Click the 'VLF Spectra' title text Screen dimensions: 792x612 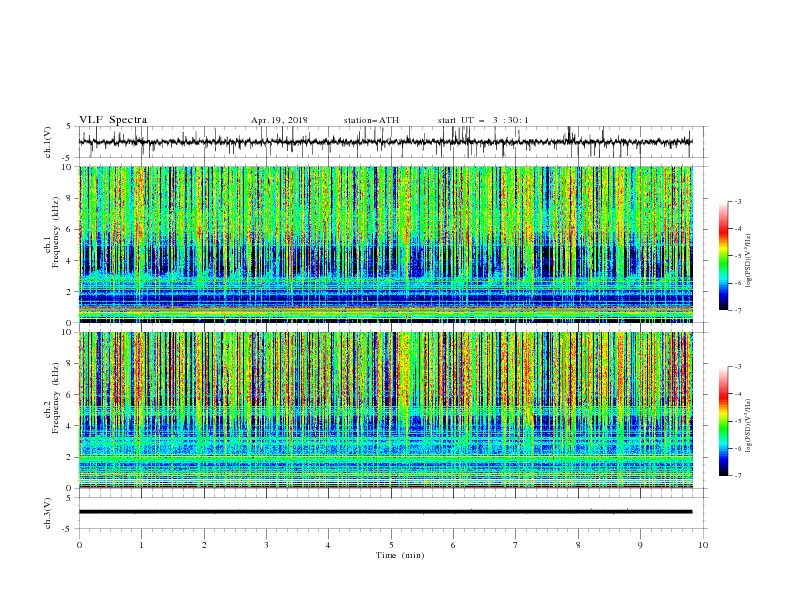(x=113, y=120)
